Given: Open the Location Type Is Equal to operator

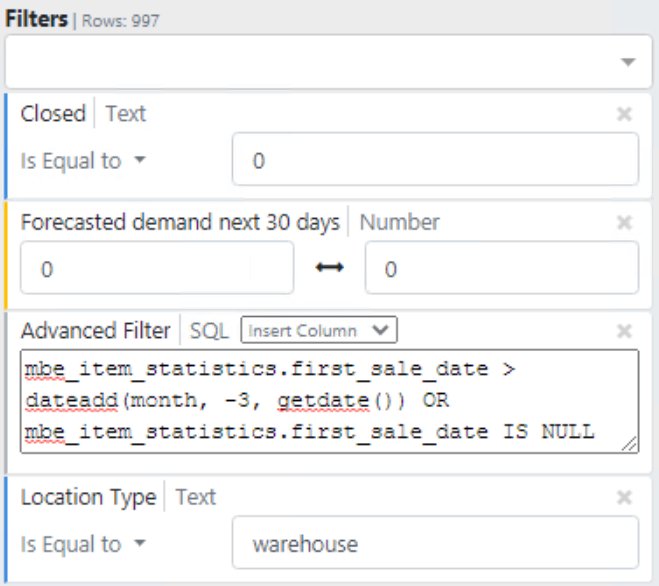Looking at the screenshot, I should [x=83, y=544].
